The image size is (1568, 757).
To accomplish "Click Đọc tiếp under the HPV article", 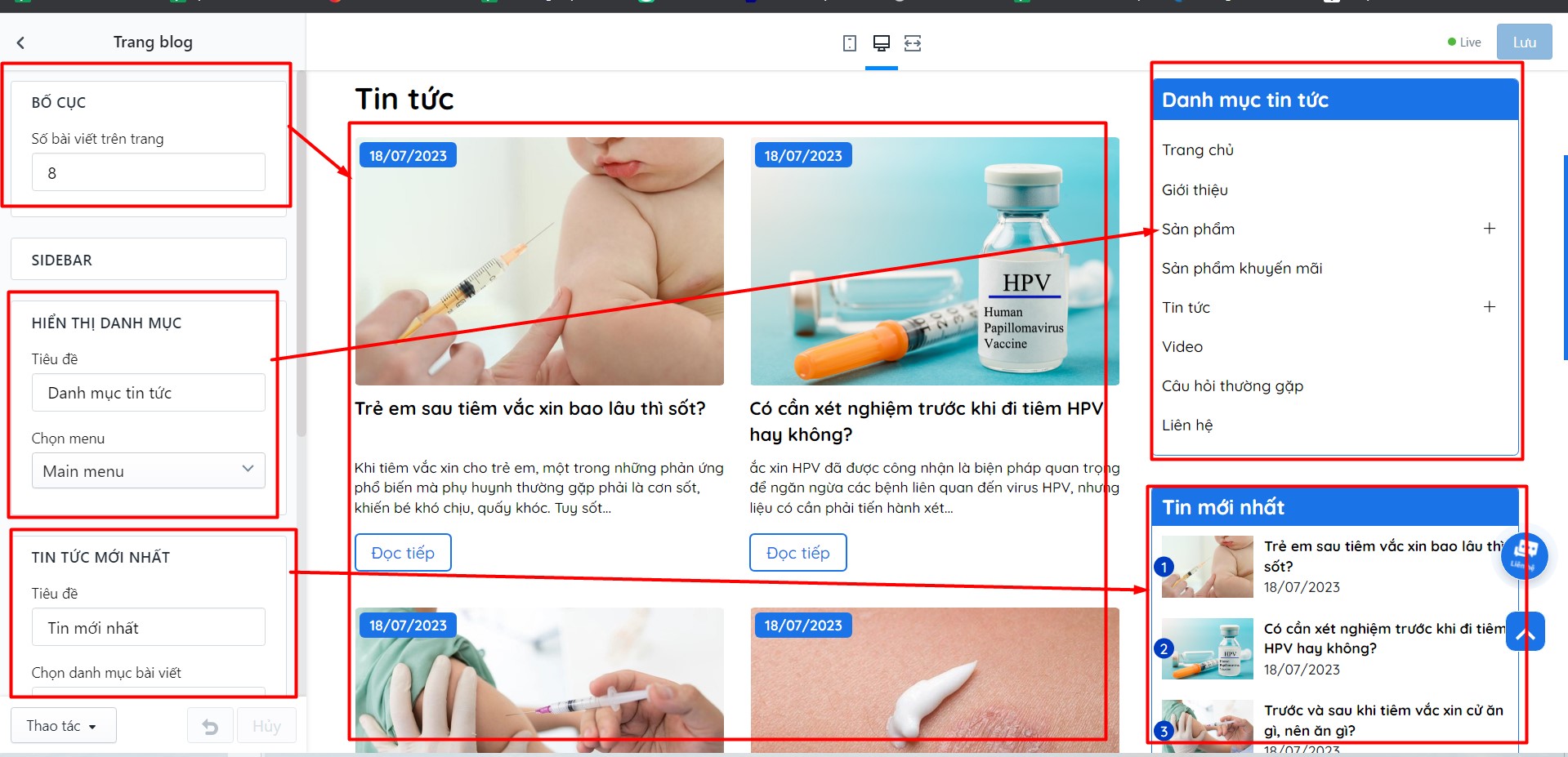I will [797, 553].
